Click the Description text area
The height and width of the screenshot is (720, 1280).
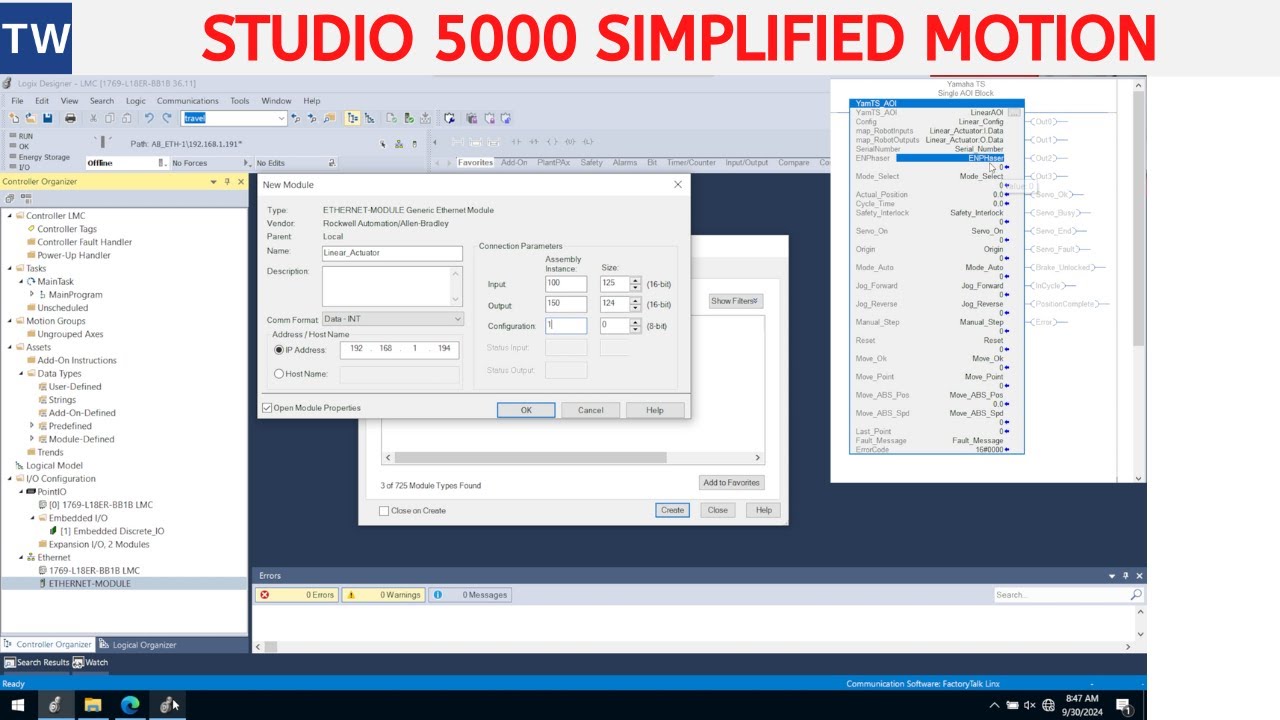click(x=392, y=286)
